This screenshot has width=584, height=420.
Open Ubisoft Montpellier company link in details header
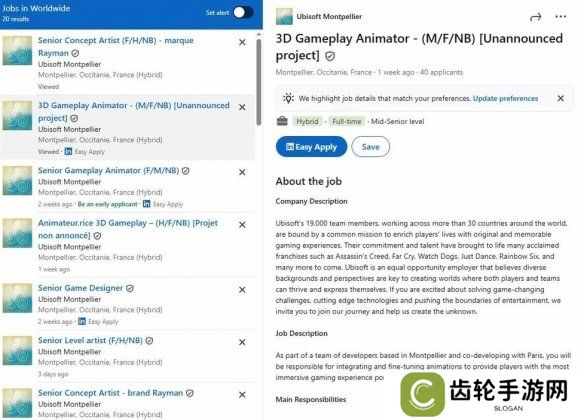click(329, 17)
